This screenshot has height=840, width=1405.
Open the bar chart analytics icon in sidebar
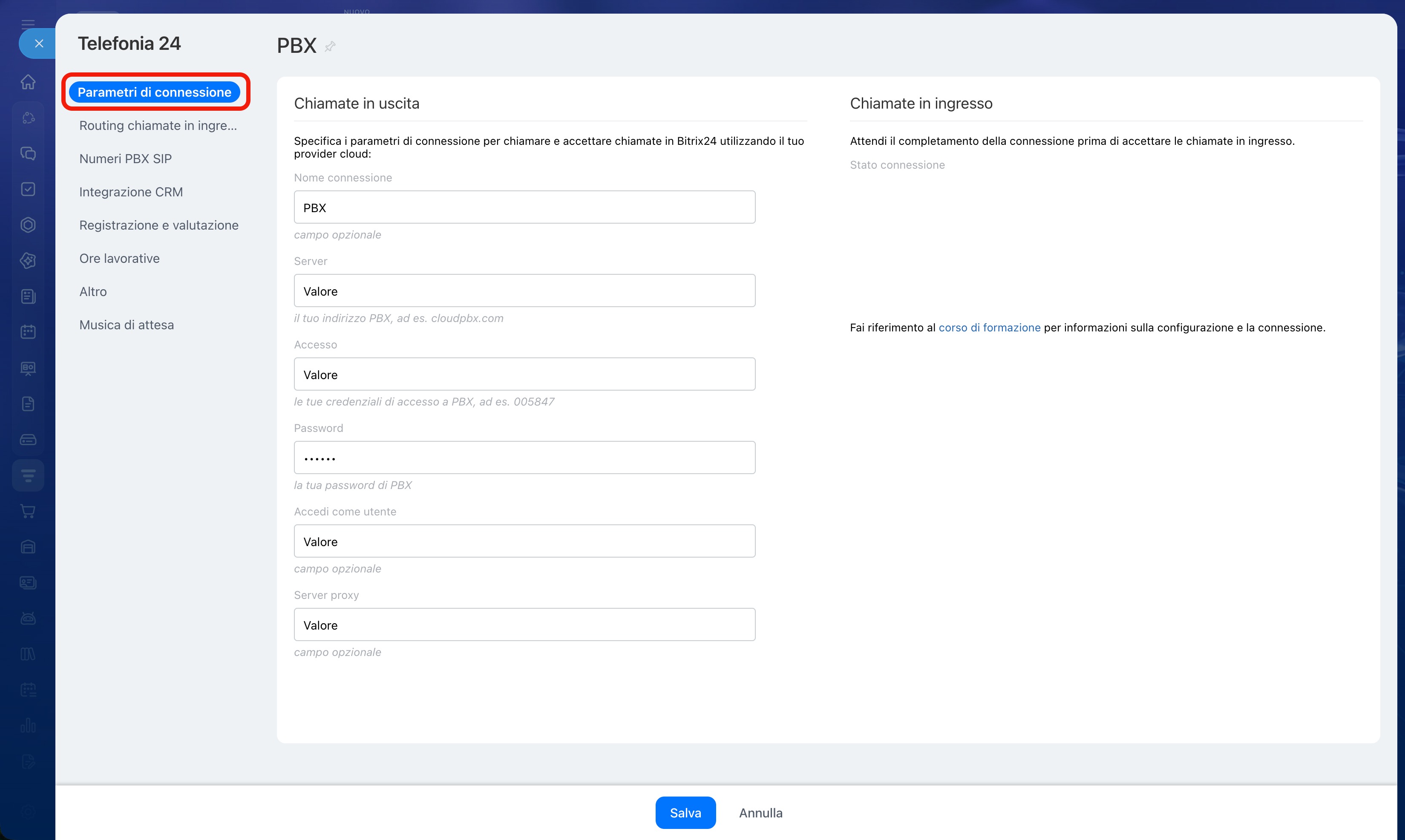tap(28, 725)
